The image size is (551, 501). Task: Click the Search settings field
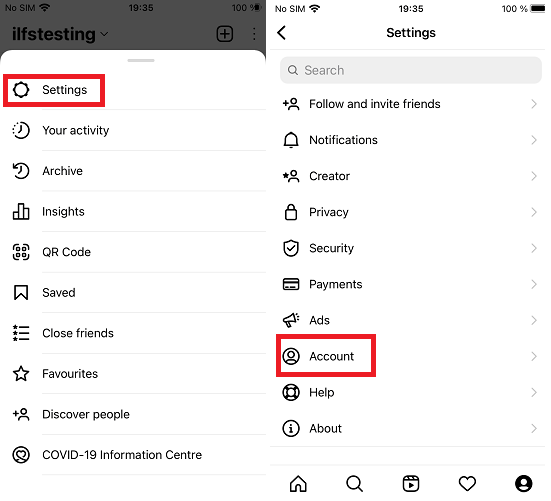[410, 70]
